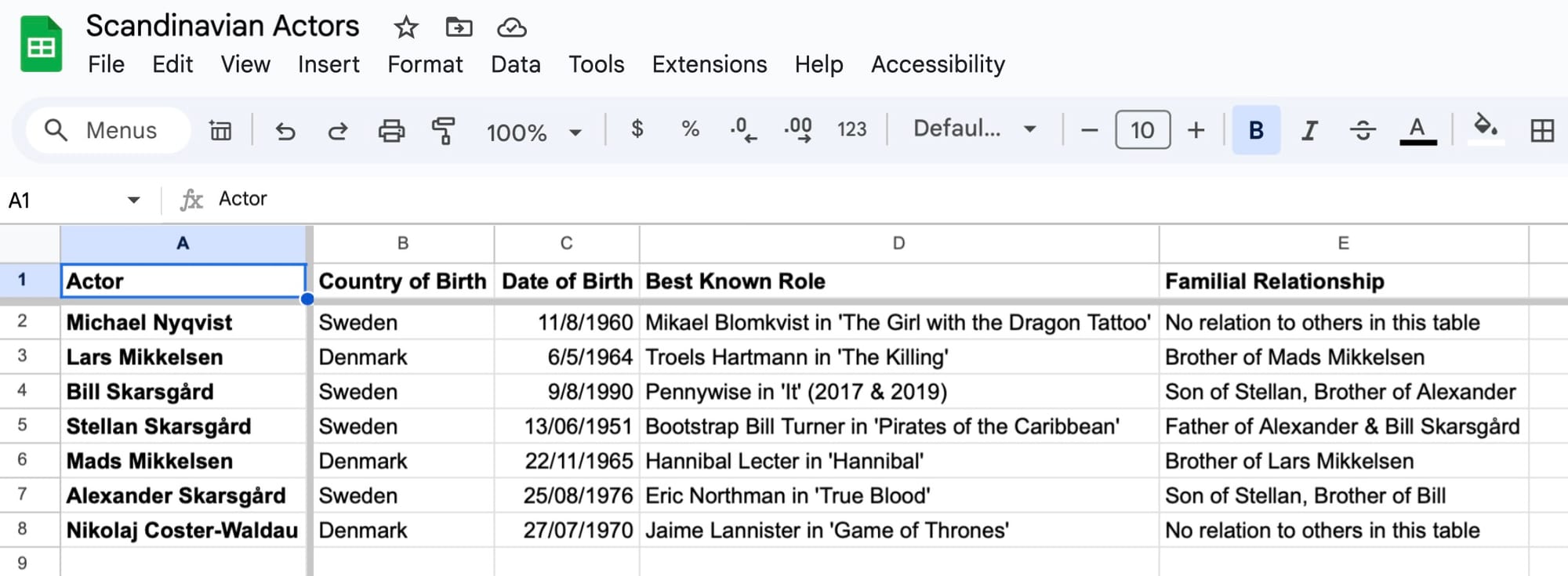Open the borders grid icon
Screen dimensions: 1568x576
1541,131
